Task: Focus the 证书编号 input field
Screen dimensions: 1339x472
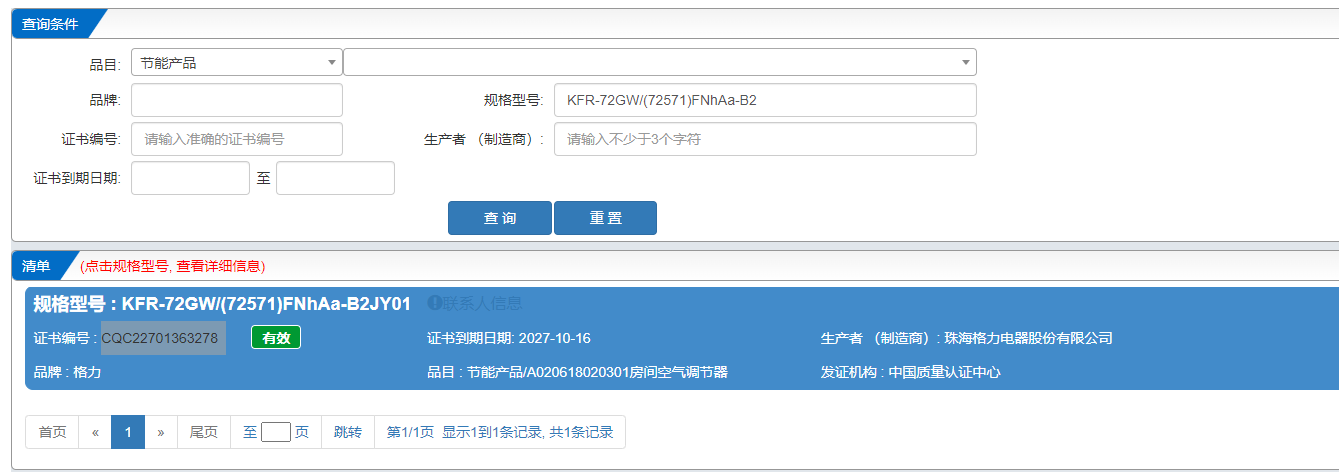Action: pos(236,139)
